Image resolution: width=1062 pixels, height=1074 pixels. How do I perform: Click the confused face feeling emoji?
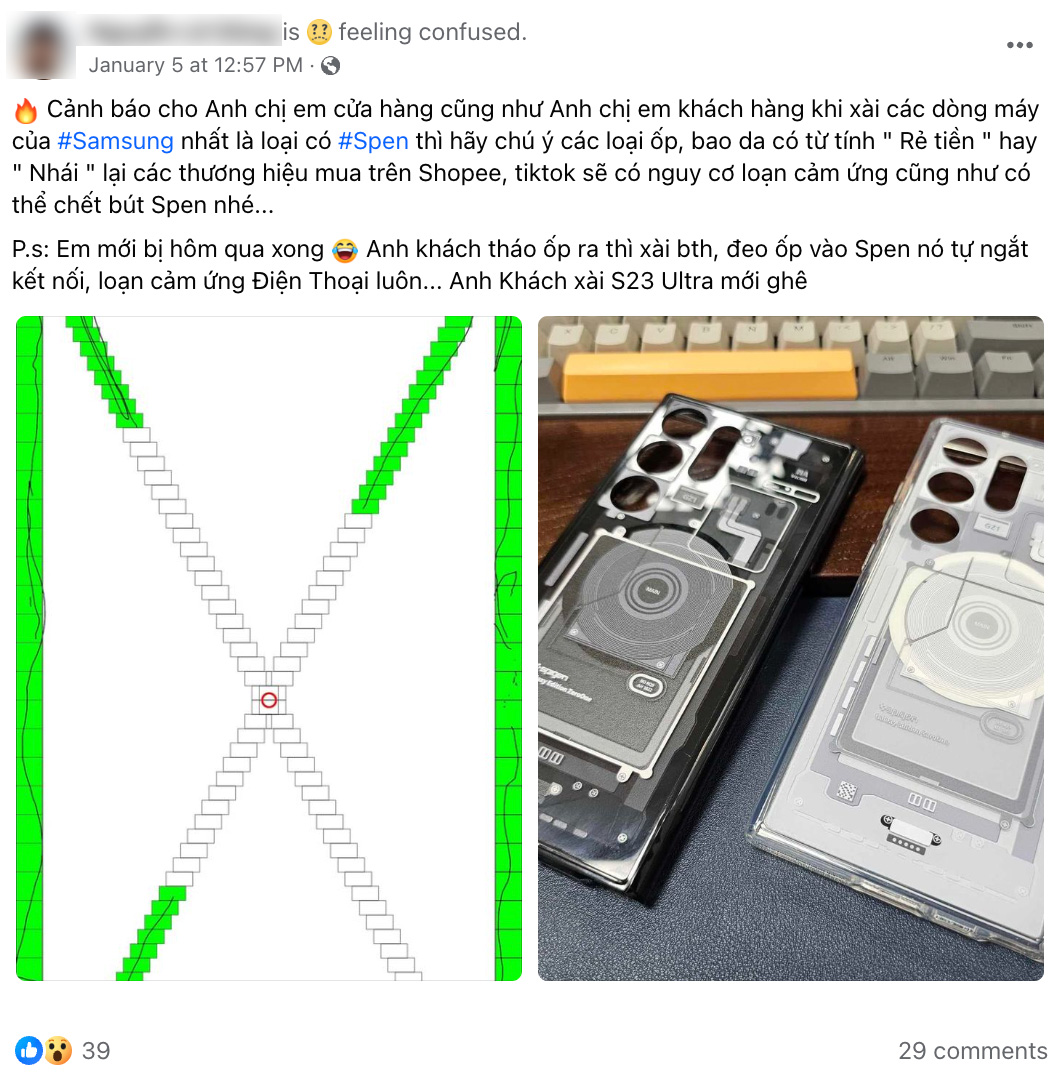click(319, 32)
